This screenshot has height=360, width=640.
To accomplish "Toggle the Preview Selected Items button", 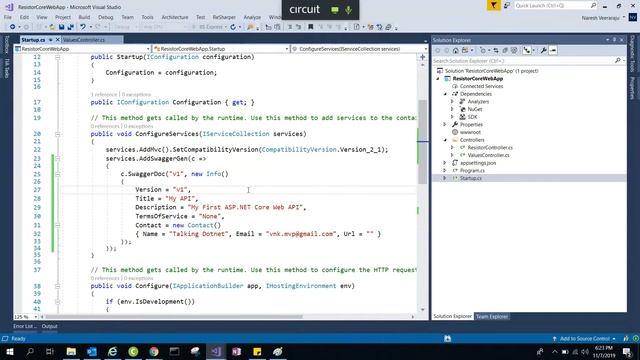I will (553, 51).
